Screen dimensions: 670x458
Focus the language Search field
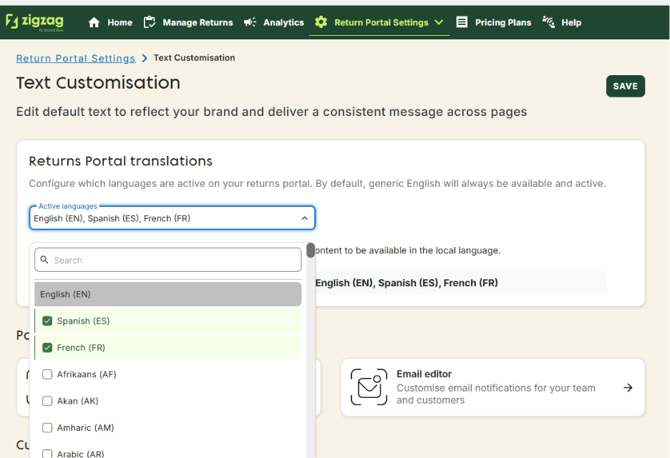(x=168, y=260)
